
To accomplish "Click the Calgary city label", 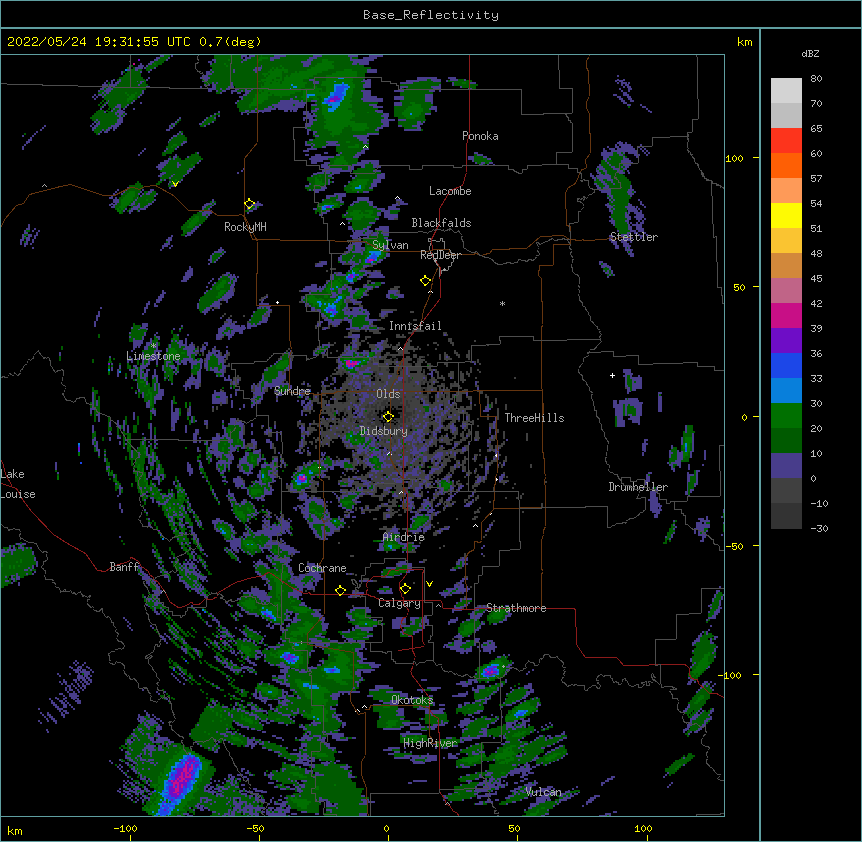I will tap(399, 603).
